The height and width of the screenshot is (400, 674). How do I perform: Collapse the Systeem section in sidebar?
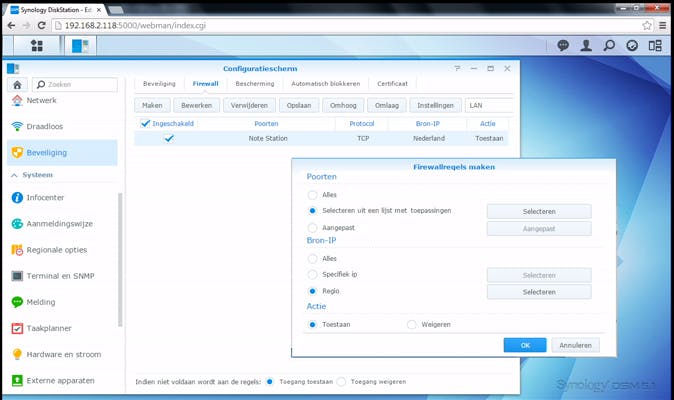pos(14,175)
